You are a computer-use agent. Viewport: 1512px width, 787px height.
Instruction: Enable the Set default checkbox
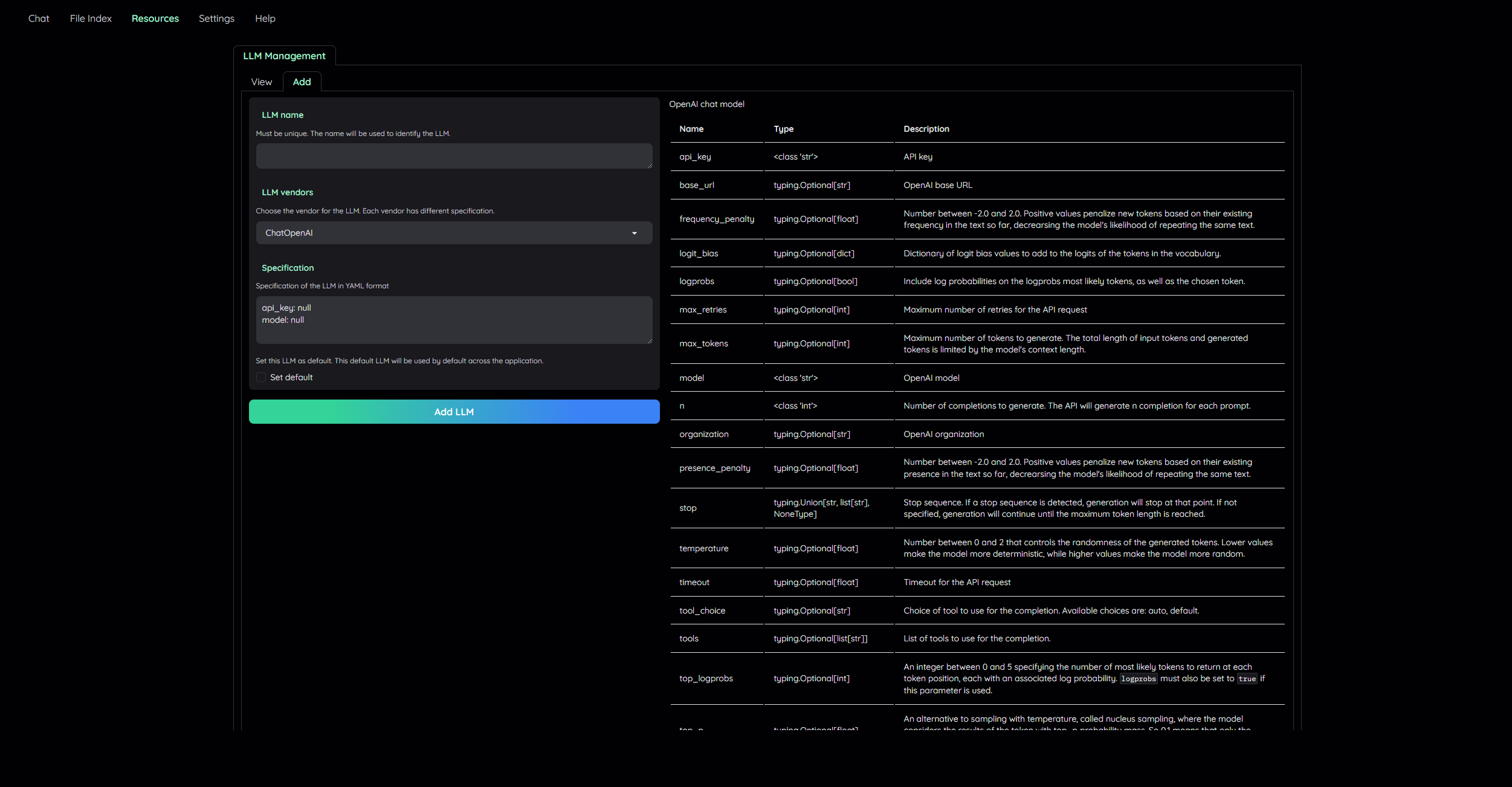pos(261,377)
